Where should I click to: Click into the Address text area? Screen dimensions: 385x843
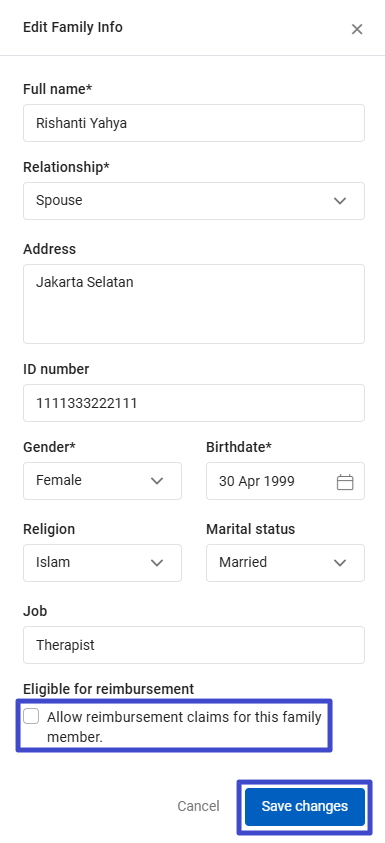(194, 304)
